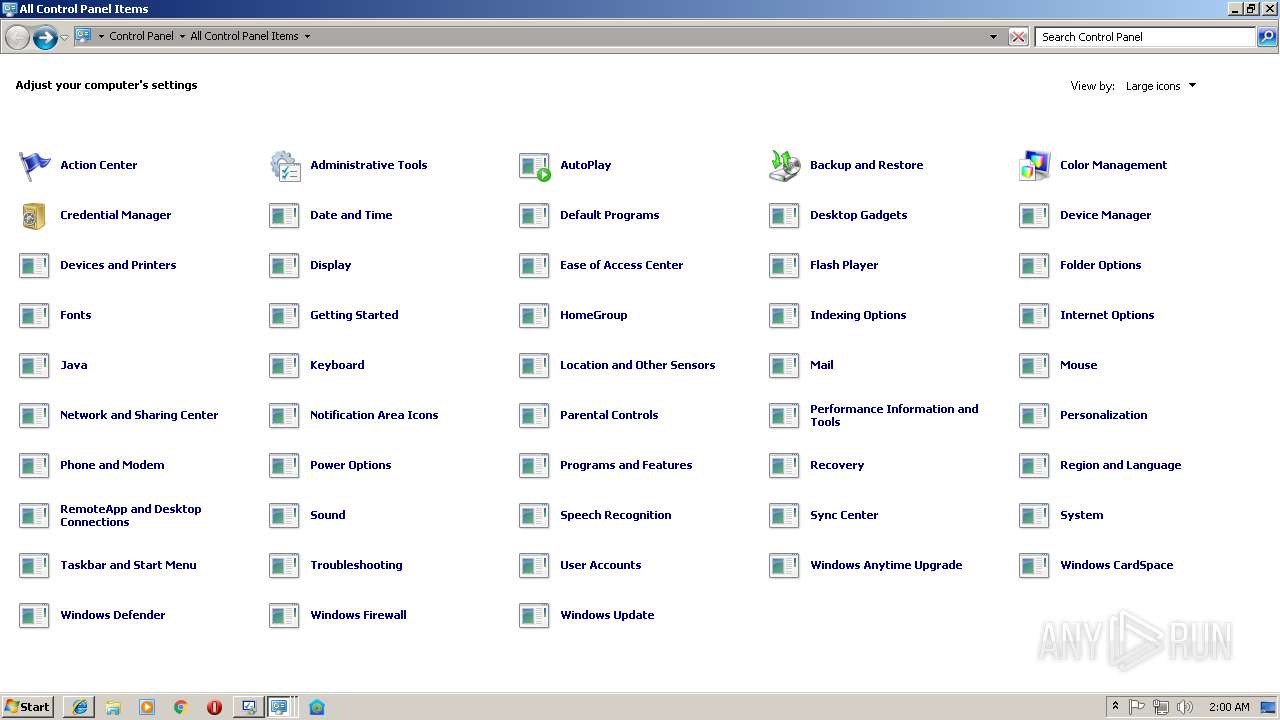Click the icon beside Java

point(35,365)
